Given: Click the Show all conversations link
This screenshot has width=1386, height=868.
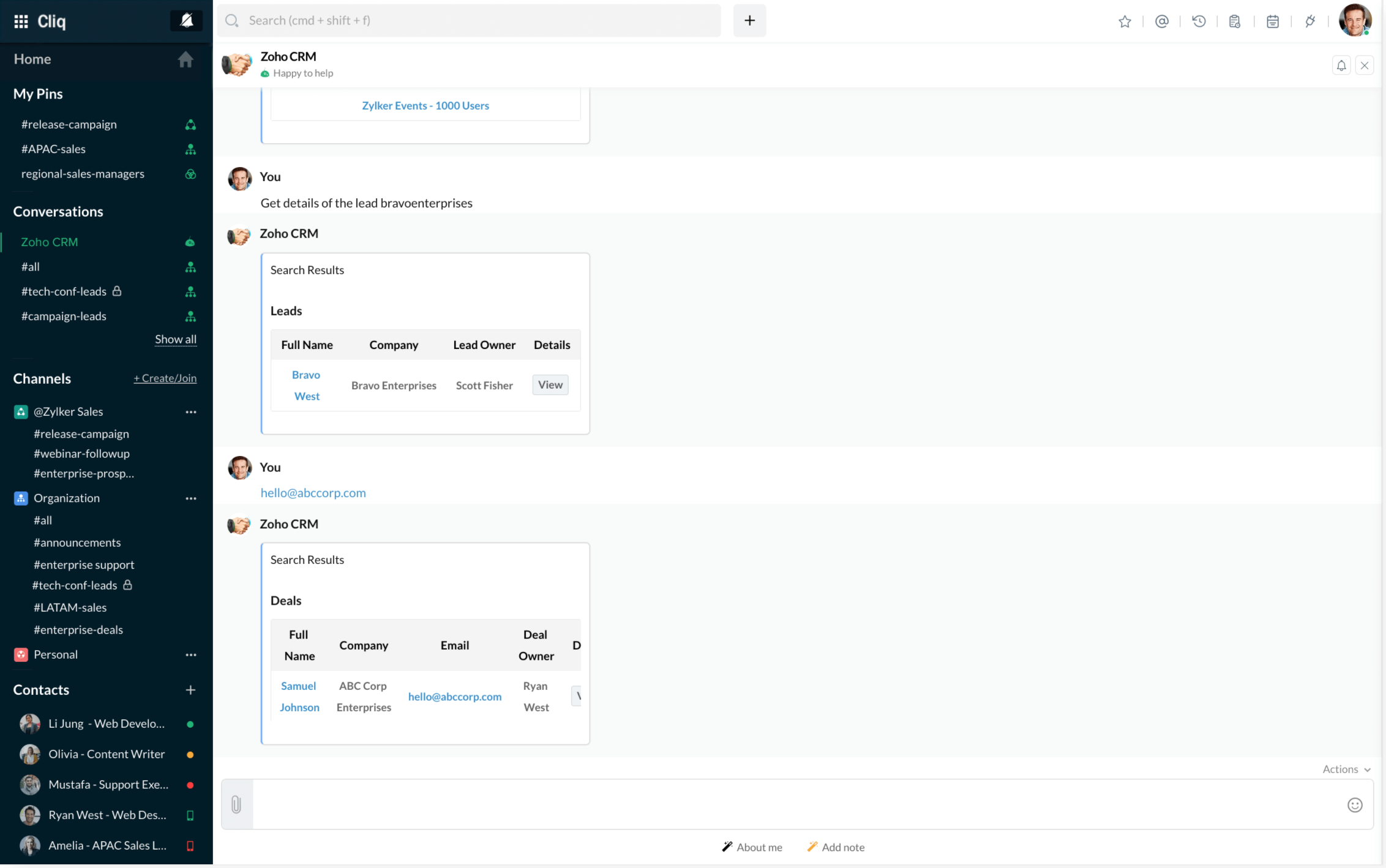Looking at the screenshot, I should point(176,339).
